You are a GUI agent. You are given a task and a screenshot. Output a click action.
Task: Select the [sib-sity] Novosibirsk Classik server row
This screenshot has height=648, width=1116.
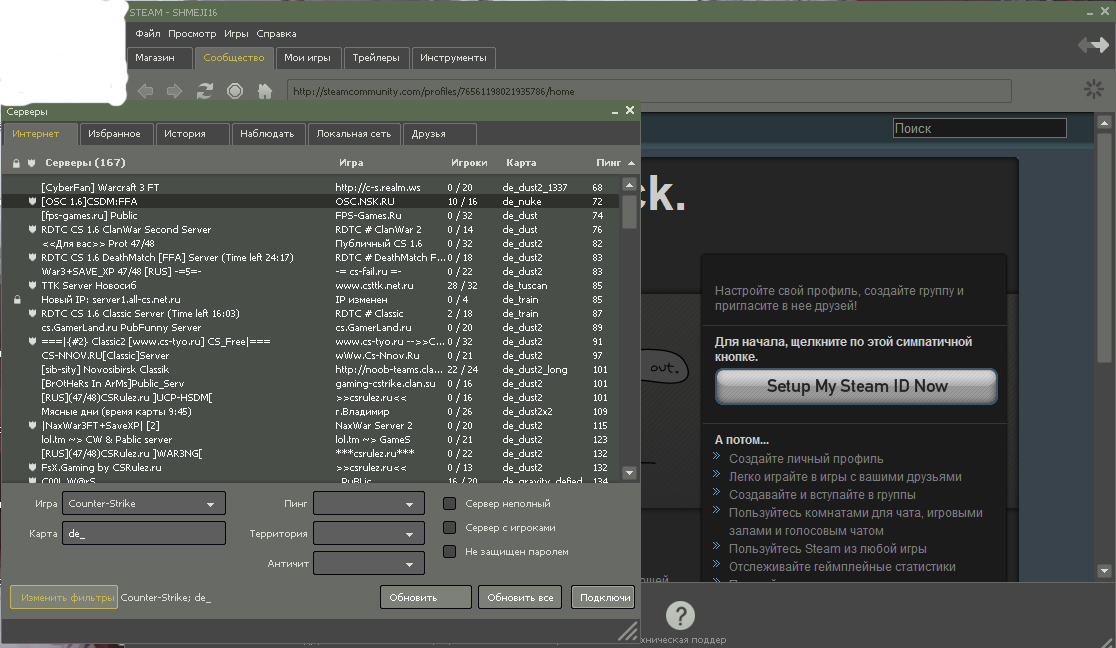(310, 370)
